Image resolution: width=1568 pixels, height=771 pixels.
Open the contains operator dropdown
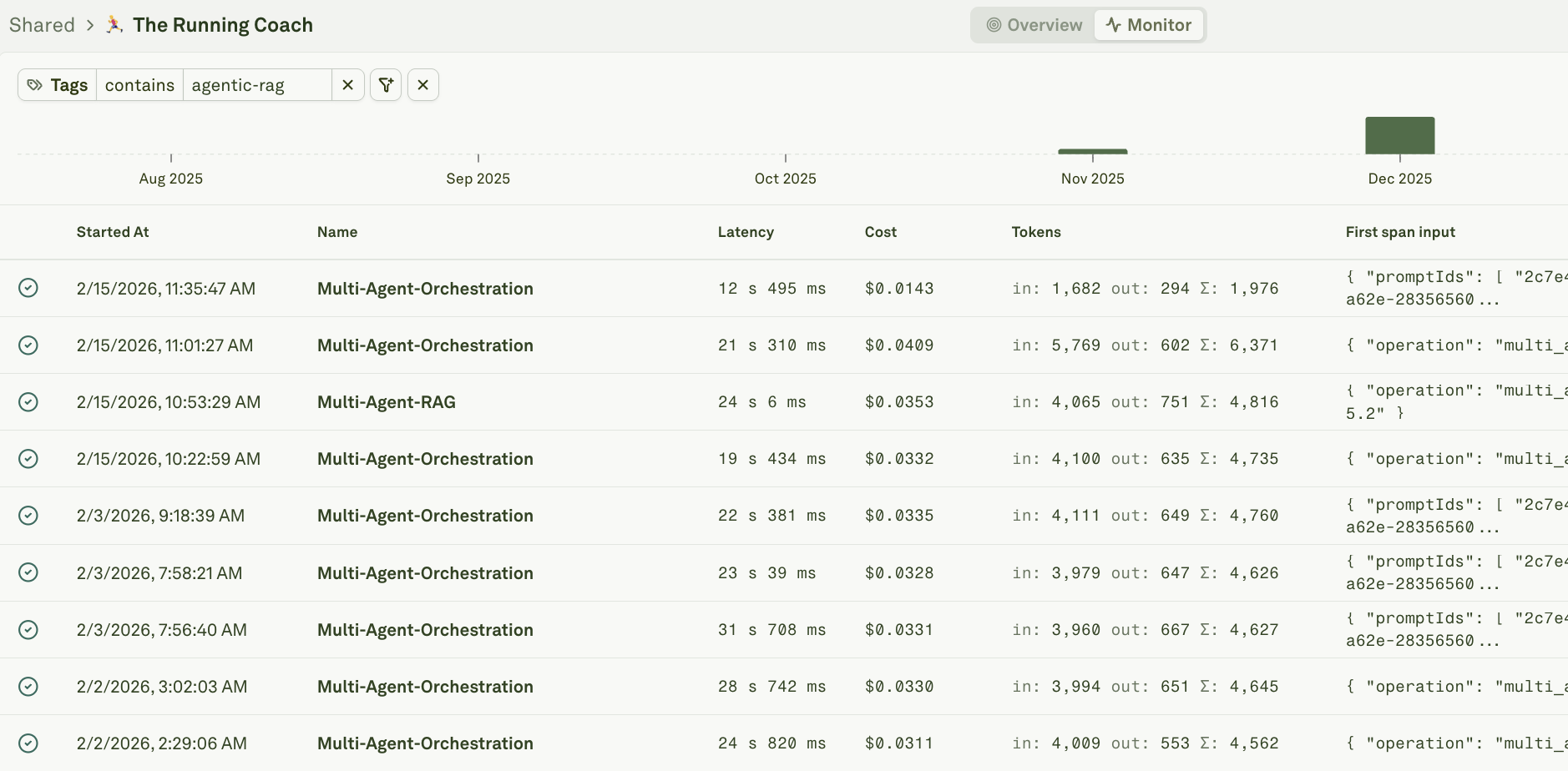139,84
